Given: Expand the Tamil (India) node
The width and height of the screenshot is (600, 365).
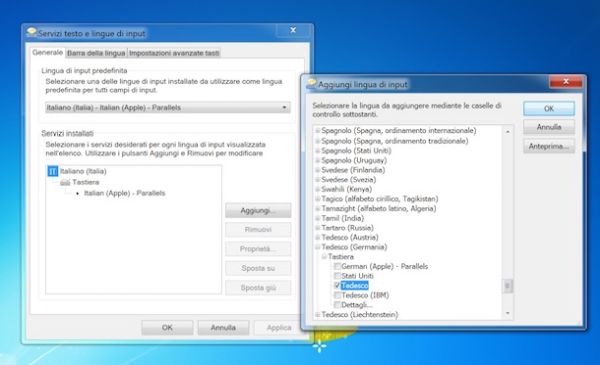Looking at the screenshot, I should pos(317,218).
